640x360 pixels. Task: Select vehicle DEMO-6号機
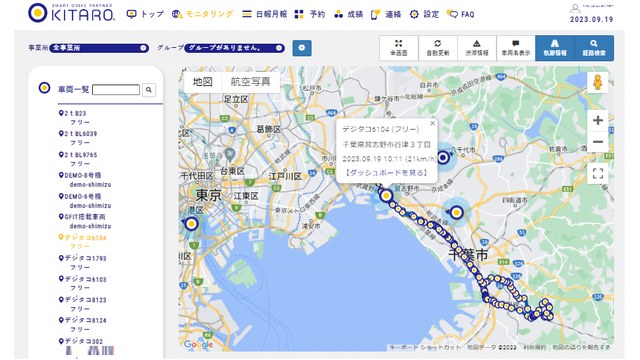80,196
